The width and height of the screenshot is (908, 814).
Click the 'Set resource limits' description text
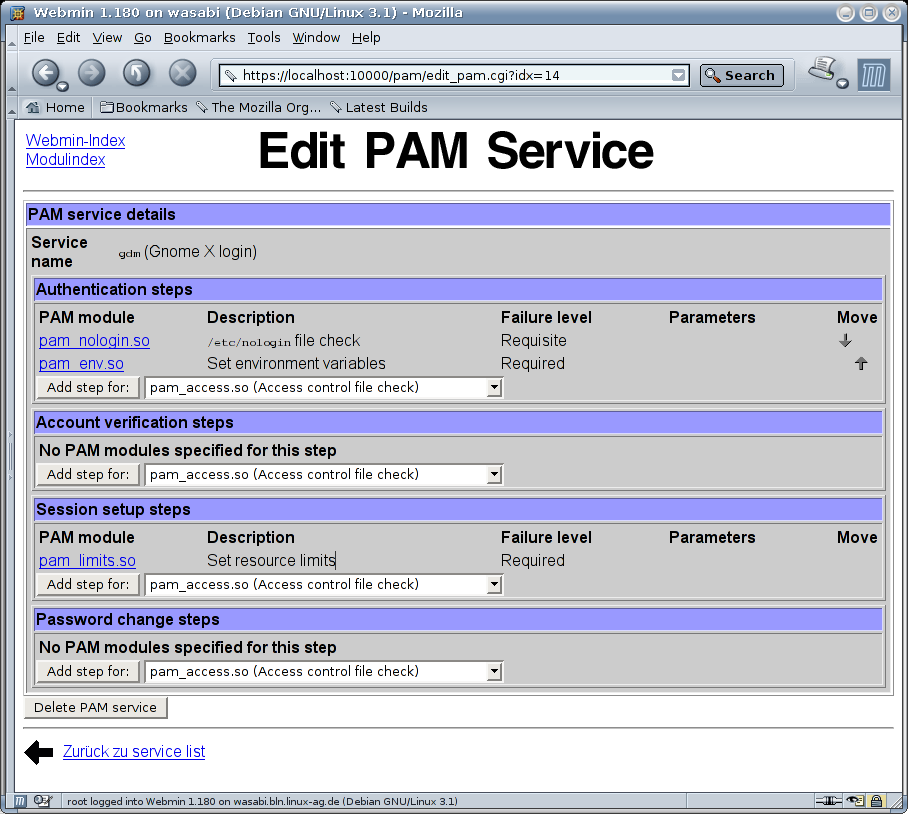[x=271, y=560]
